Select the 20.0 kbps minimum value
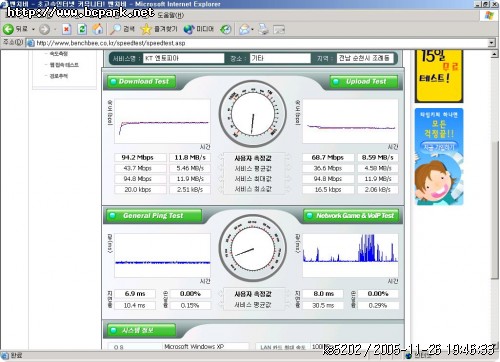 click(138, 190)
